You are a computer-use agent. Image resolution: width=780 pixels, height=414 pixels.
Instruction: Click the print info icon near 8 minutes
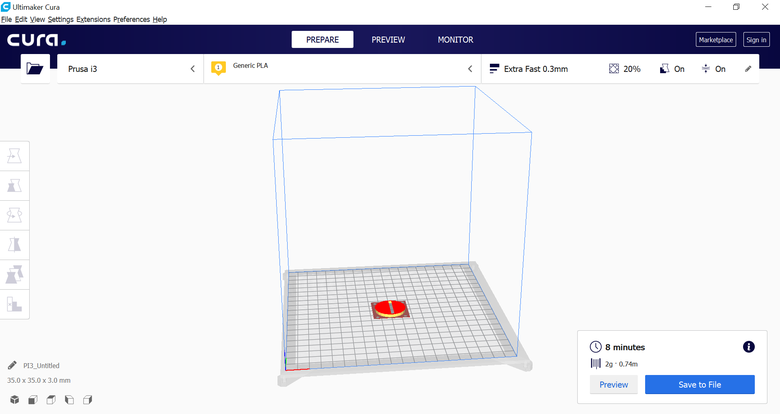[749, 347]
